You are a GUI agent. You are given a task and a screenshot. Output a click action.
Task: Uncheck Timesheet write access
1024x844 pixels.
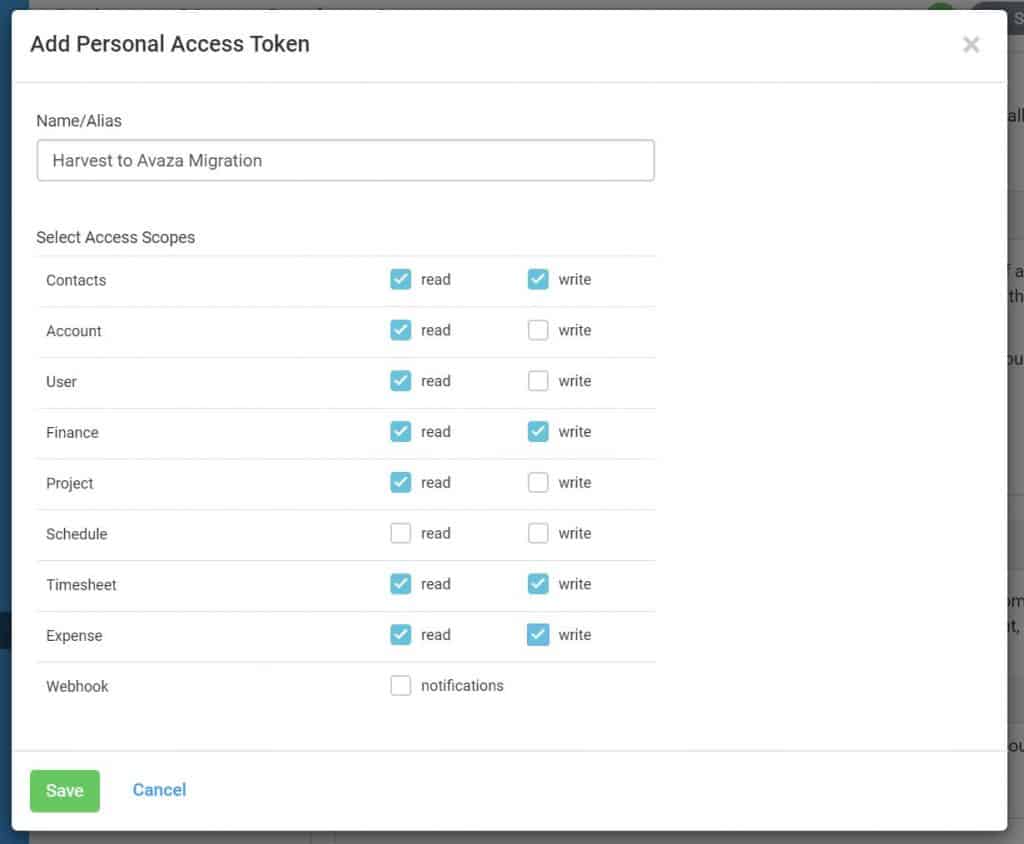click(x=538, y=584)
